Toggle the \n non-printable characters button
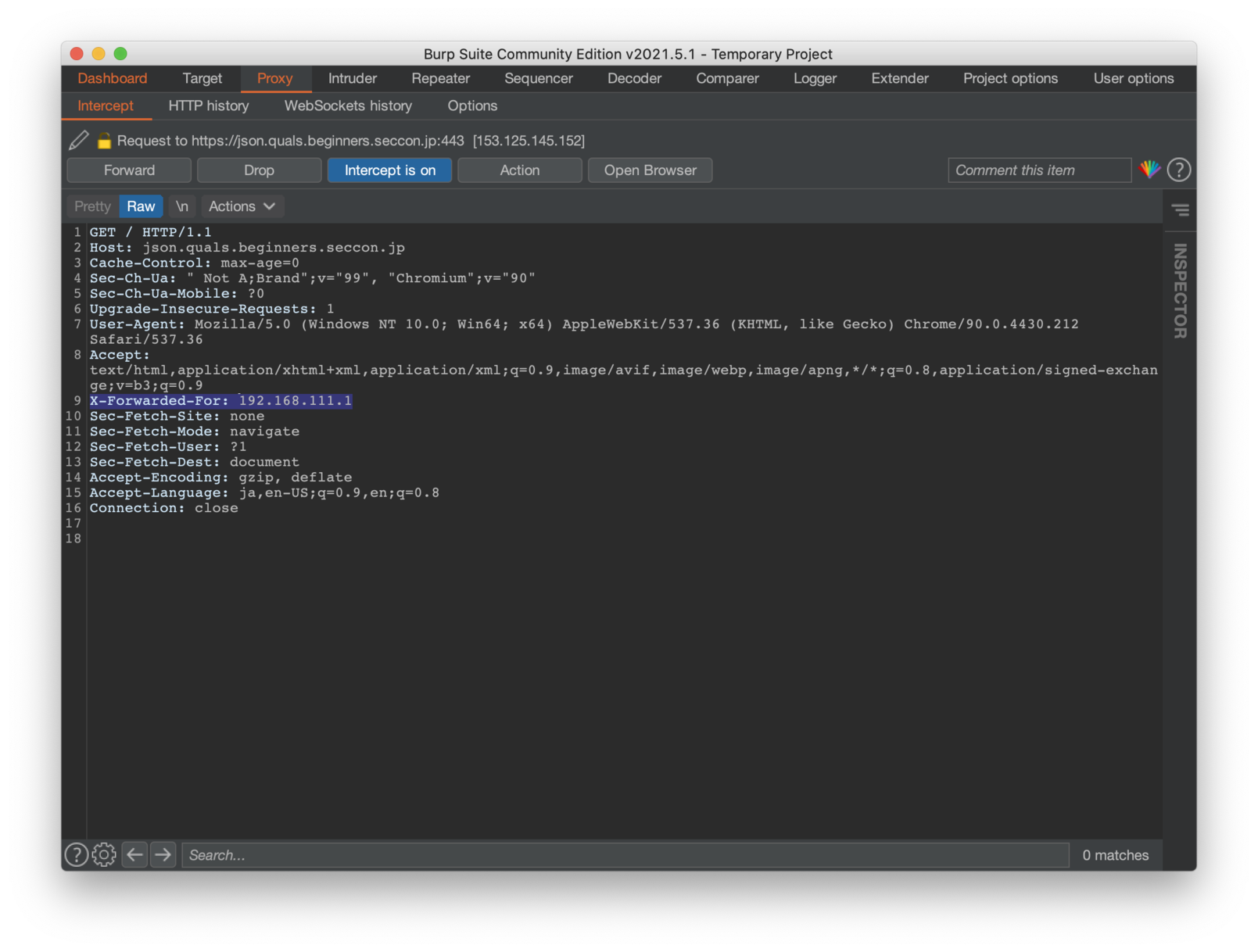 click(x=182, y=206)
